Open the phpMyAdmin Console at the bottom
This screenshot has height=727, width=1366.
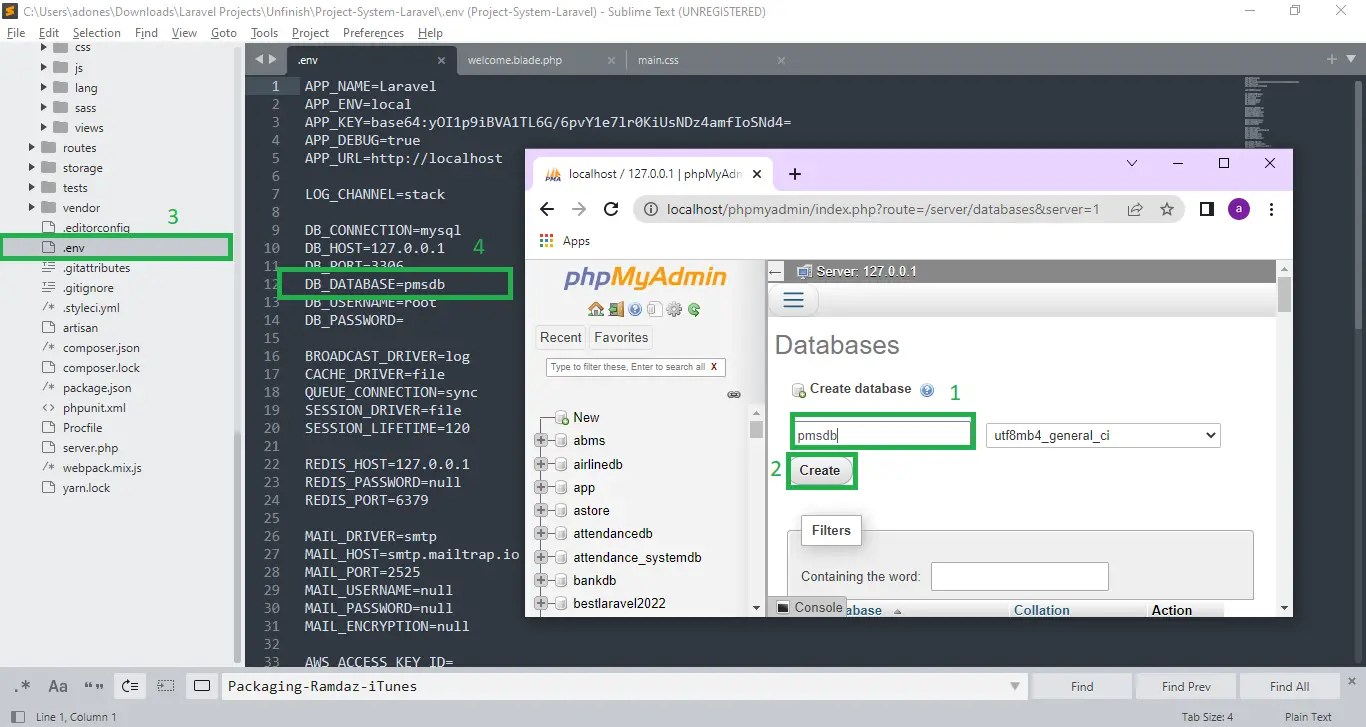(x=808, y=606)
